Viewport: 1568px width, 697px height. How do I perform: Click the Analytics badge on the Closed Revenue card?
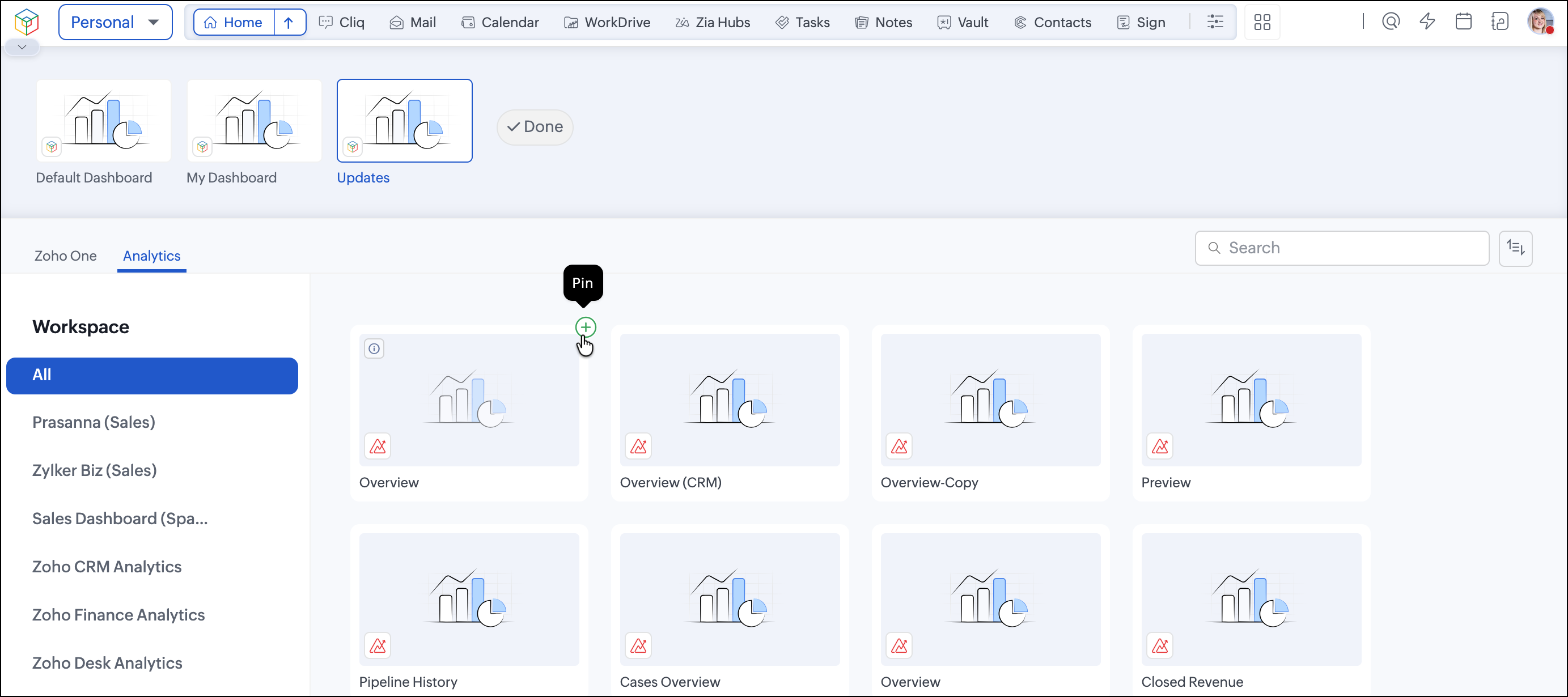point(1160,646)
